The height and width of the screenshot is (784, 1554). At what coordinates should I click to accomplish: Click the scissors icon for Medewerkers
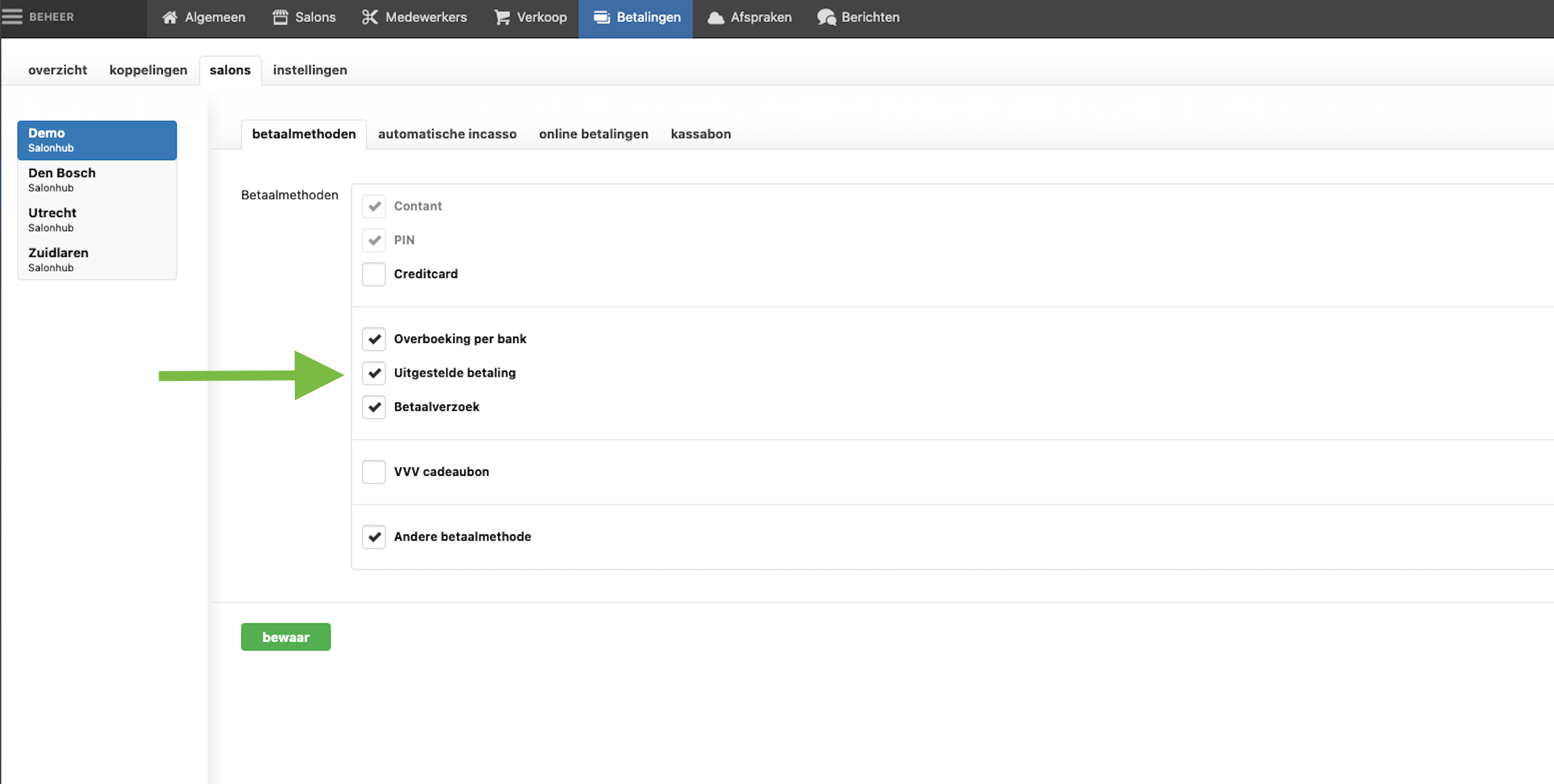(x=370, y=17)
